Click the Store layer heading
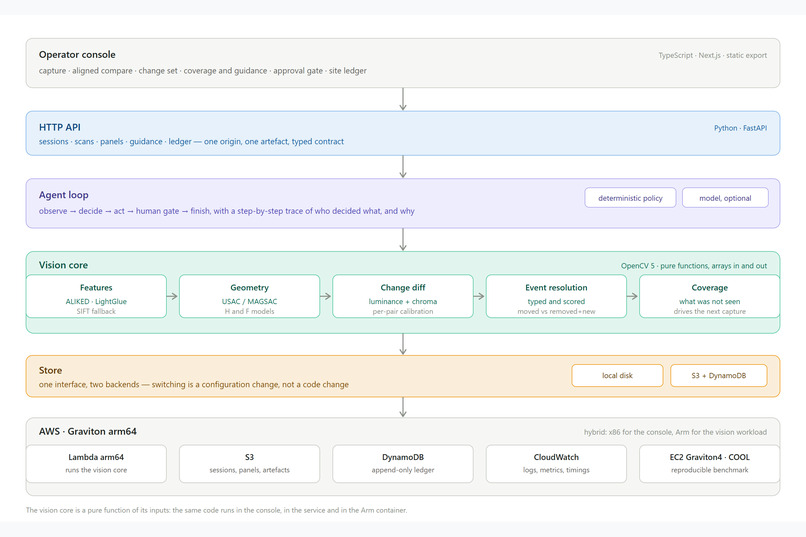 tap(50, 370)
